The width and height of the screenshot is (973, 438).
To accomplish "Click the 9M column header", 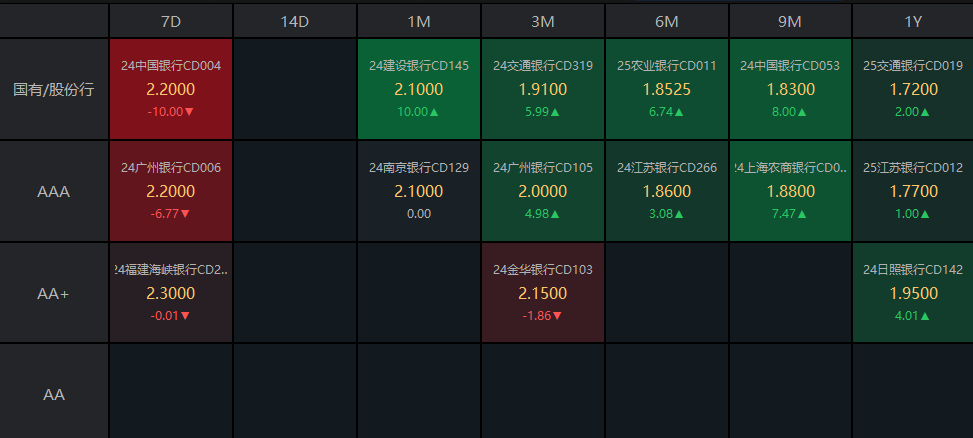I will click(790, 20).
